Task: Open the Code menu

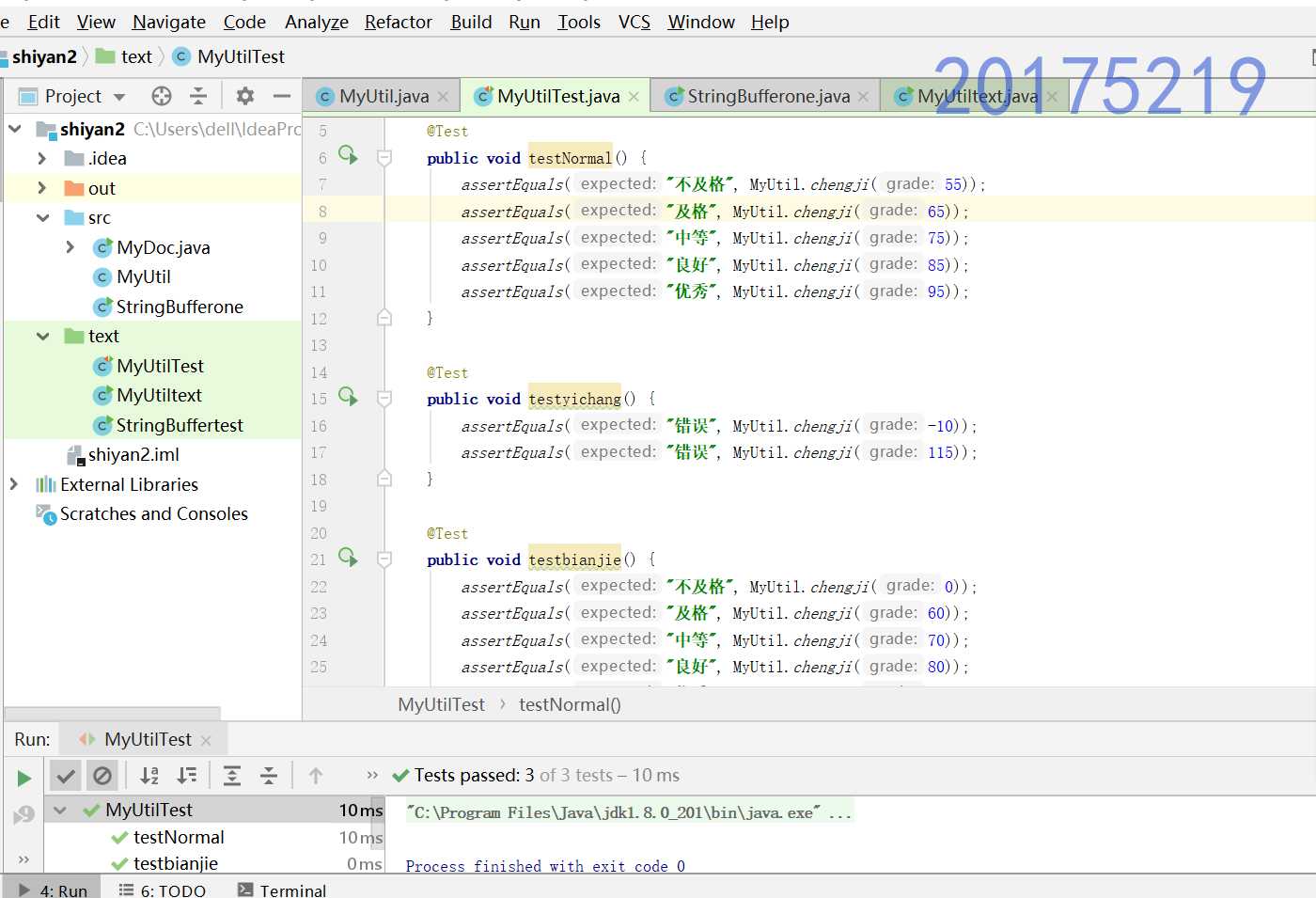Action: 244,22
